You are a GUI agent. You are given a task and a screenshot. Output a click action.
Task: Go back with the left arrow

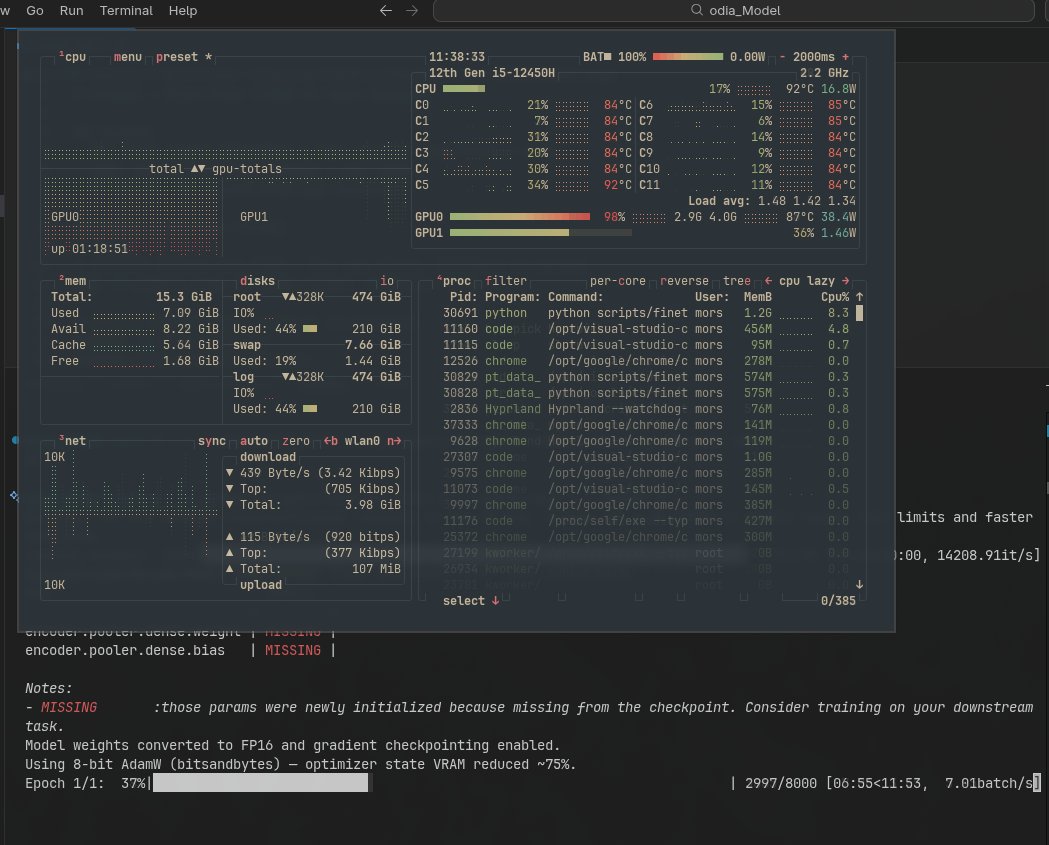point(385,11)
